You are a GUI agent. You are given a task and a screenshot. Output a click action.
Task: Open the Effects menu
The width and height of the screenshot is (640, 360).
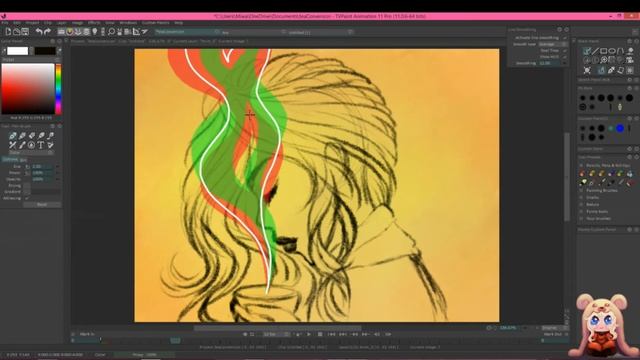(x=94, y=23)
